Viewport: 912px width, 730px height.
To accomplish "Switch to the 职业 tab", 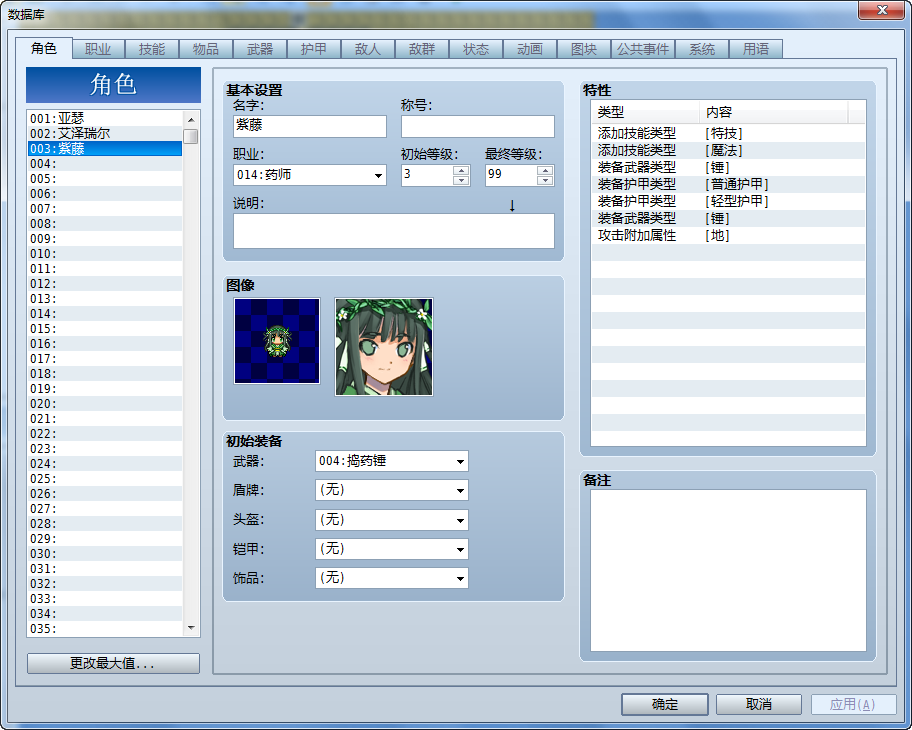I will pos(98,49).
